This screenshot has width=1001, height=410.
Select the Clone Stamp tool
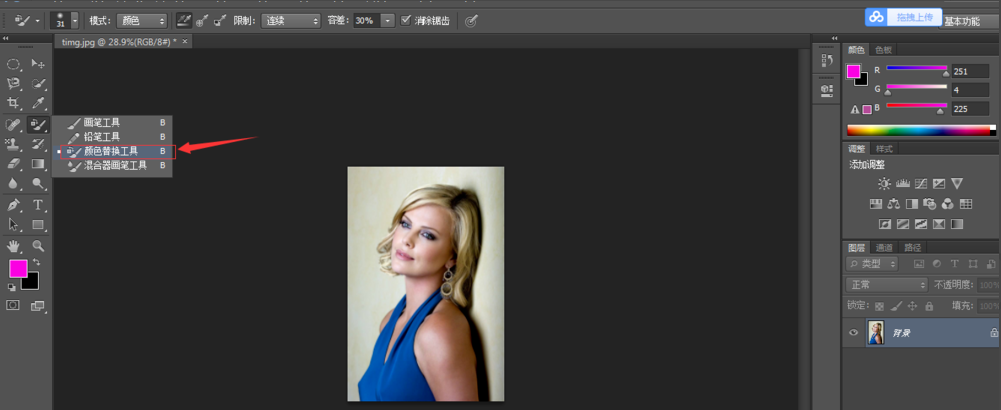tap(13, 144)
